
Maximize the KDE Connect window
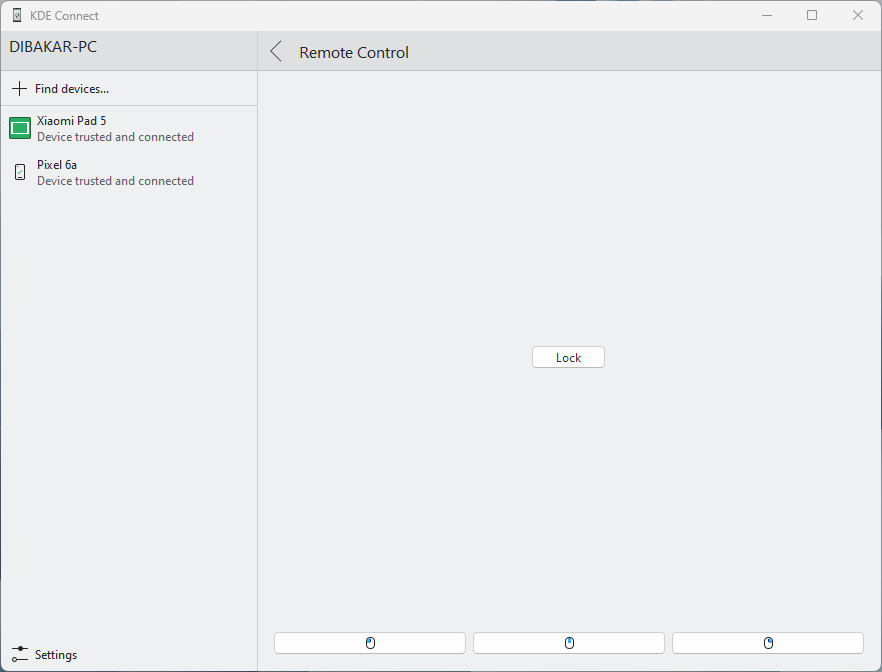click(x=812, y=15)
